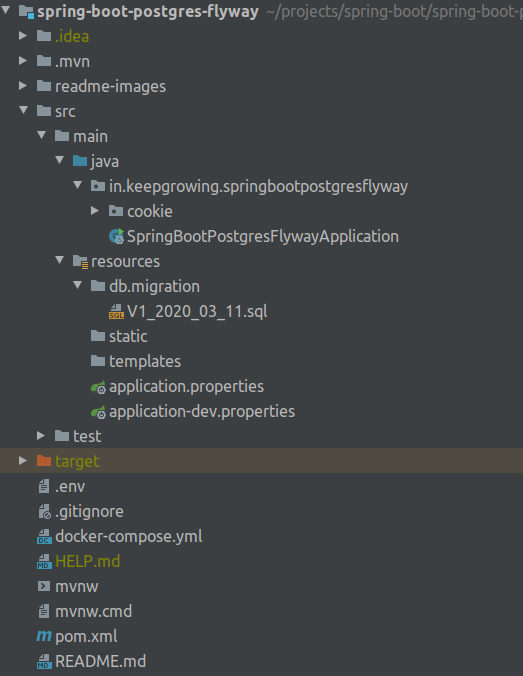523x676 pixels.
Task: Select application.properties file name
Action: [x=187, y=387]
